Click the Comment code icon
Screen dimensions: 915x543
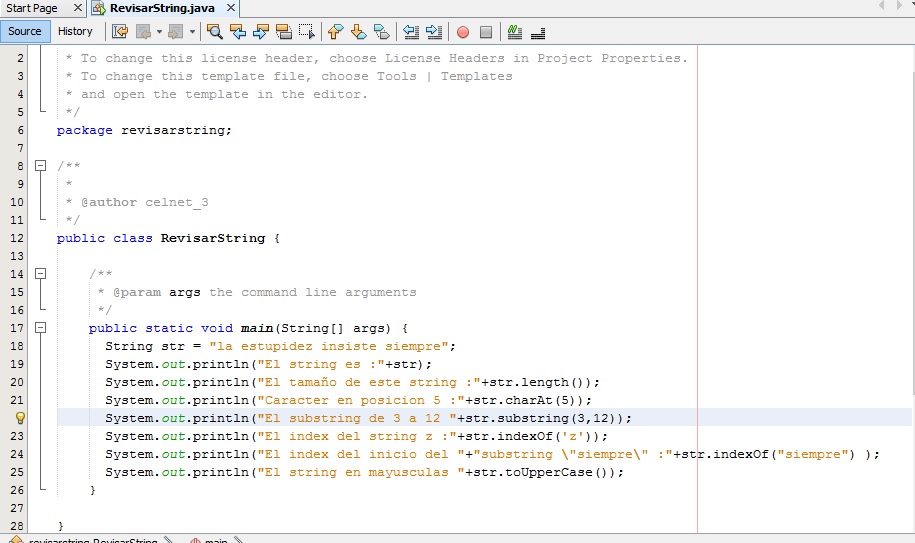[x=515, y=32]
